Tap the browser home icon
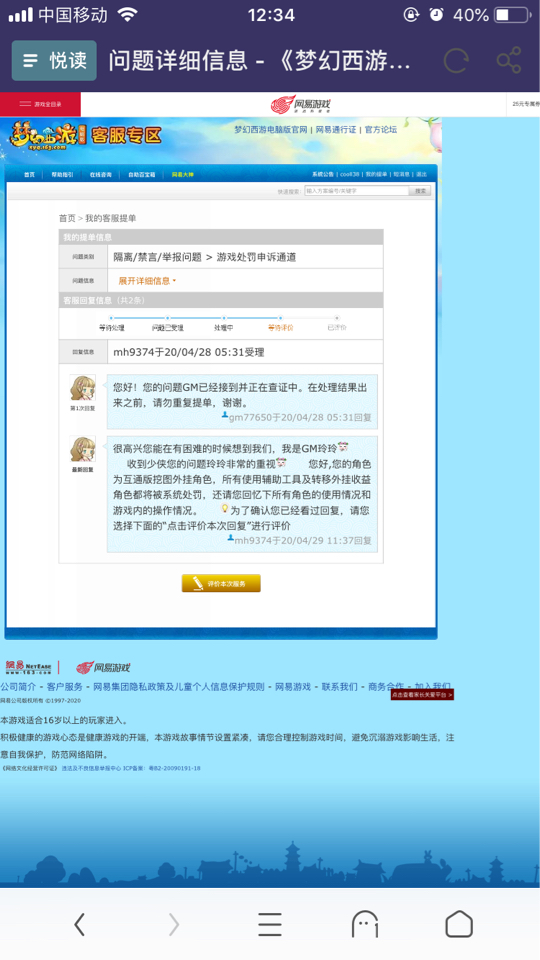 459,924
